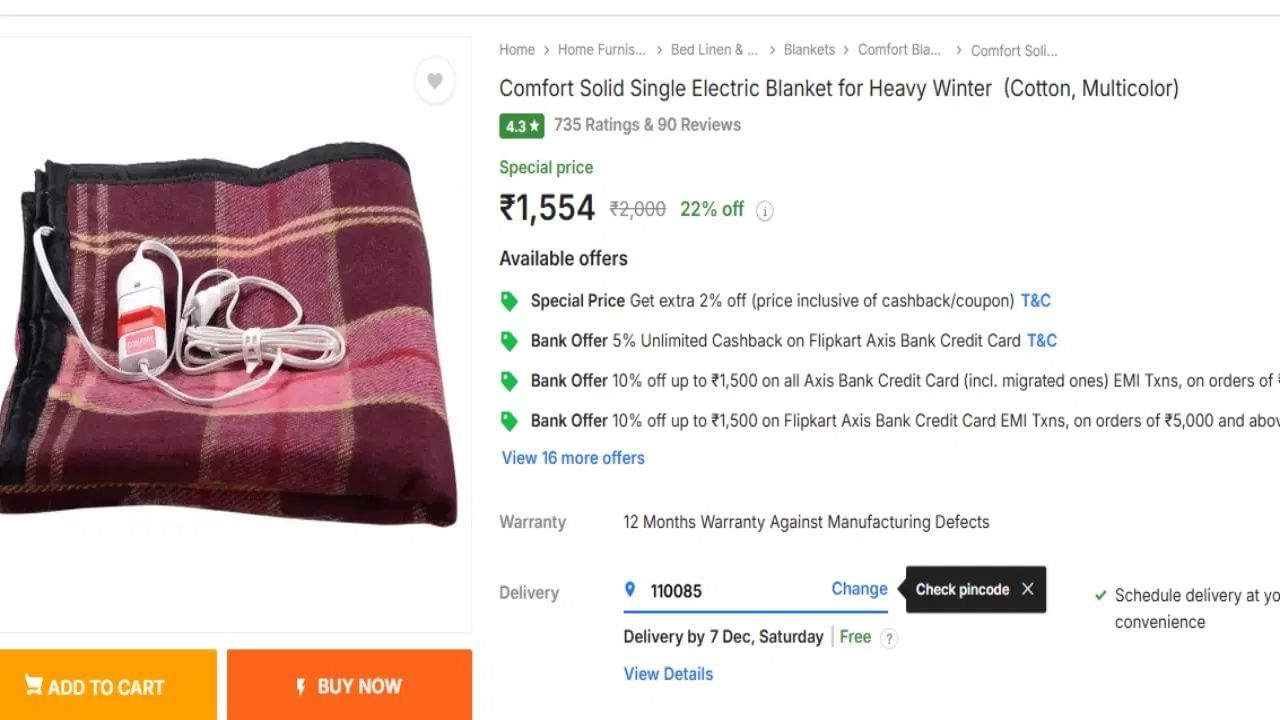Open T&C link for 5% Cashback offer
The image size is (1280, 720).
click(1041, 341)
